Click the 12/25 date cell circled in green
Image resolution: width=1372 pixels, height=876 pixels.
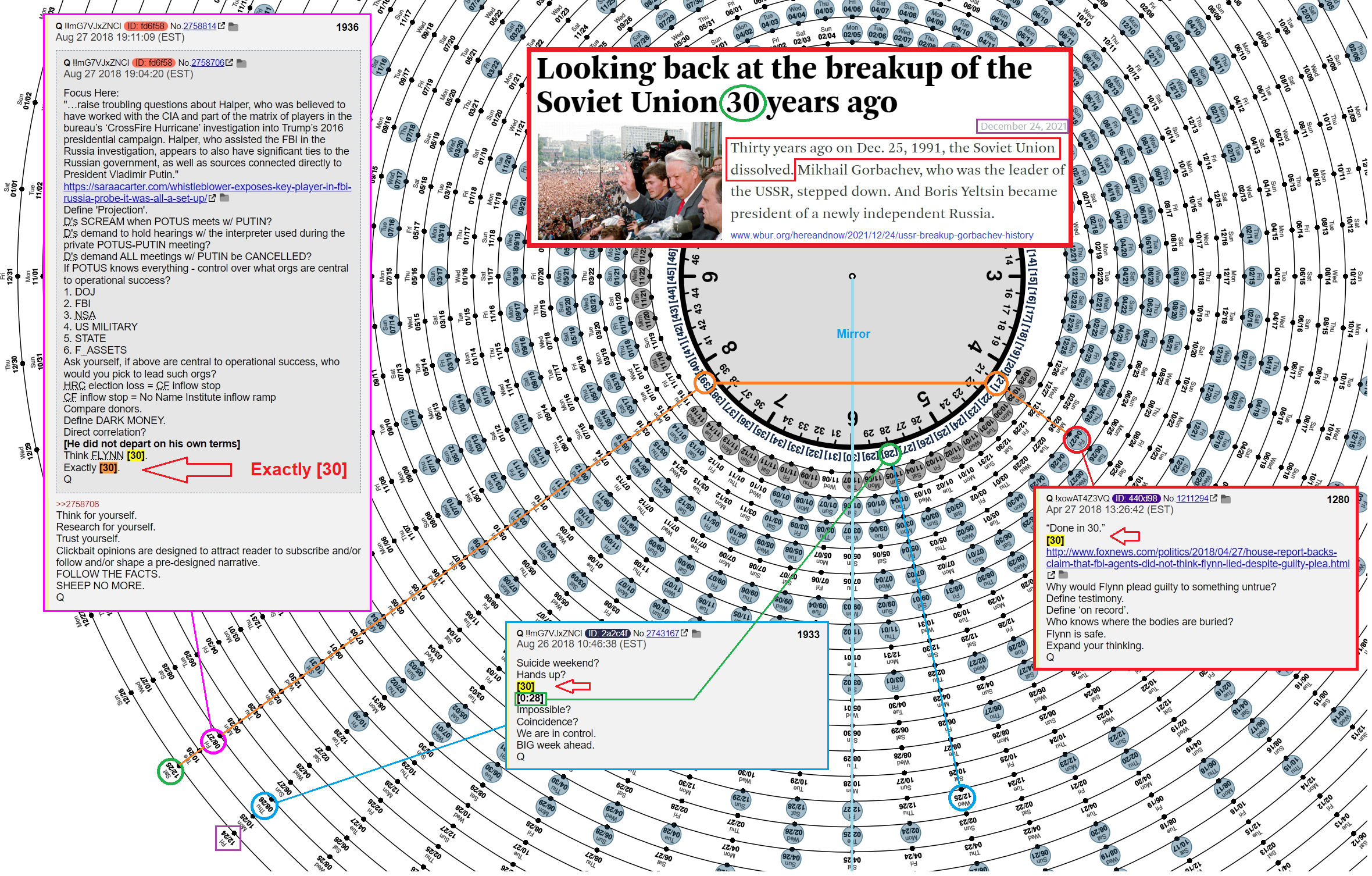pyautogui.click(x=170, y=771)
